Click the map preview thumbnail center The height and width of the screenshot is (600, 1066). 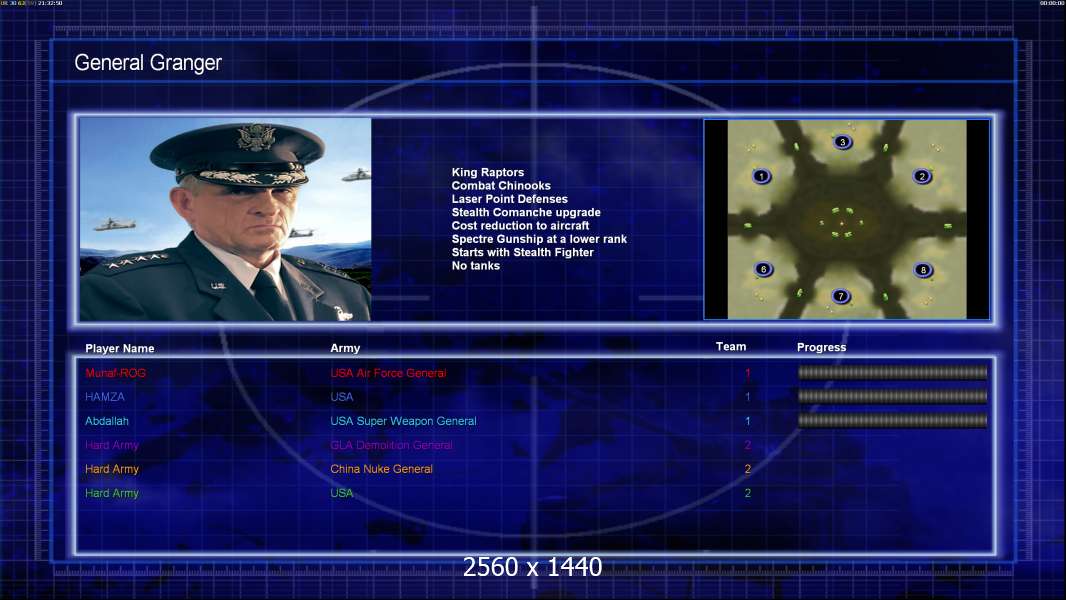tap(846, 219)
